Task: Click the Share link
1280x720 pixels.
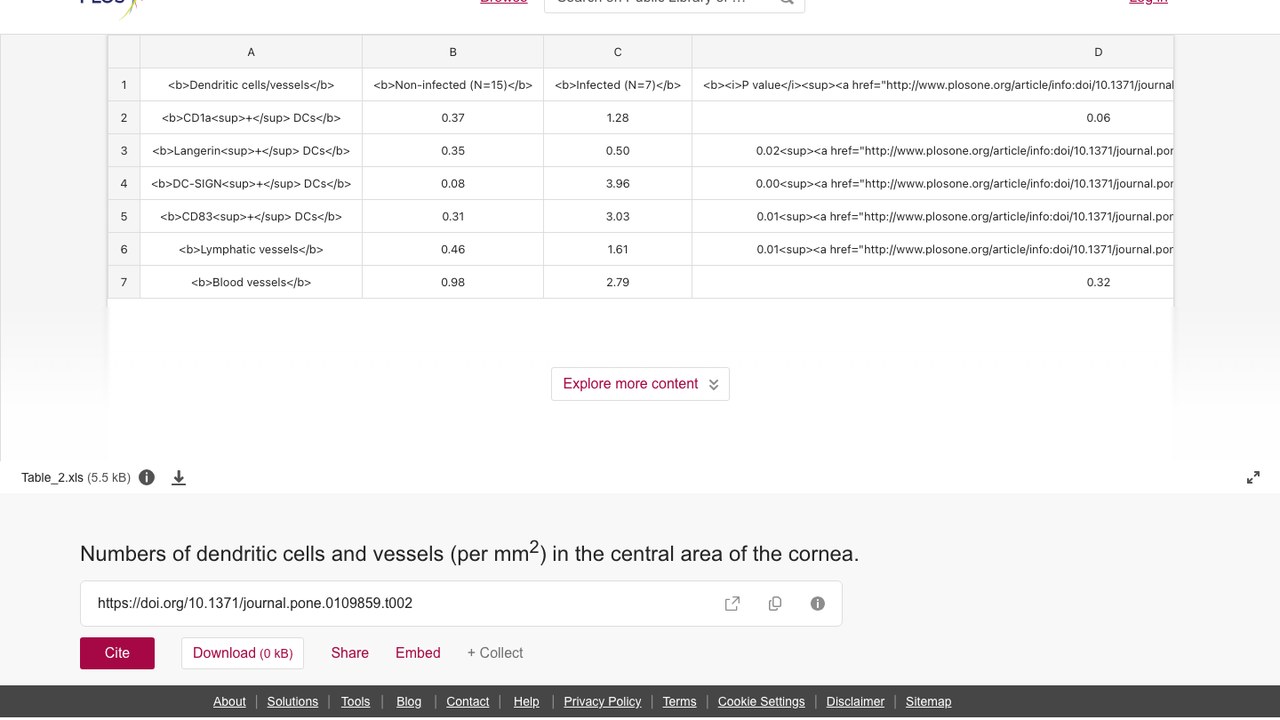Action: pyautogui.click(x=350, y=653)
